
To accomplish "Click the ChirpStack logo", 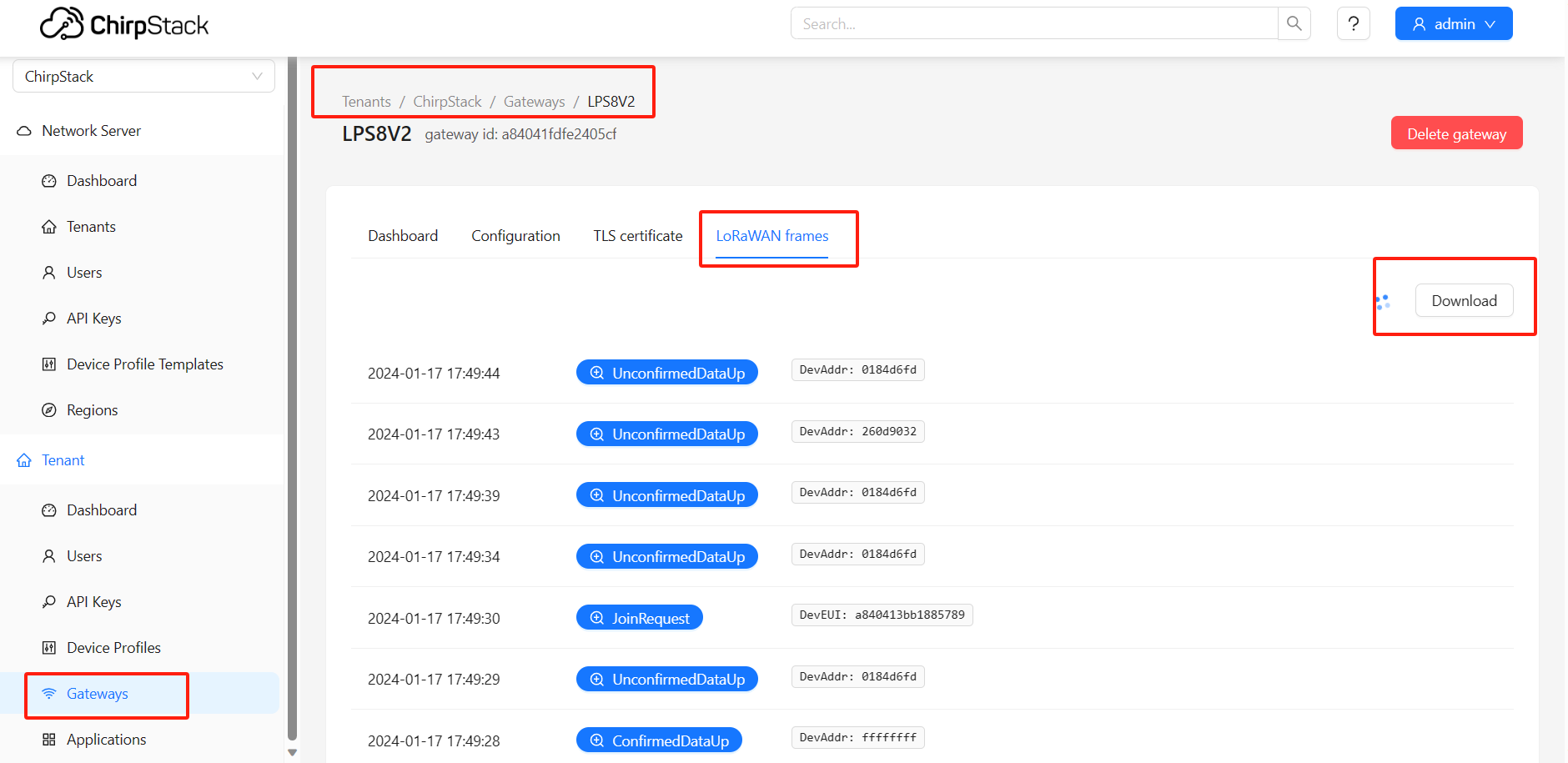I will tap(124, 24).
